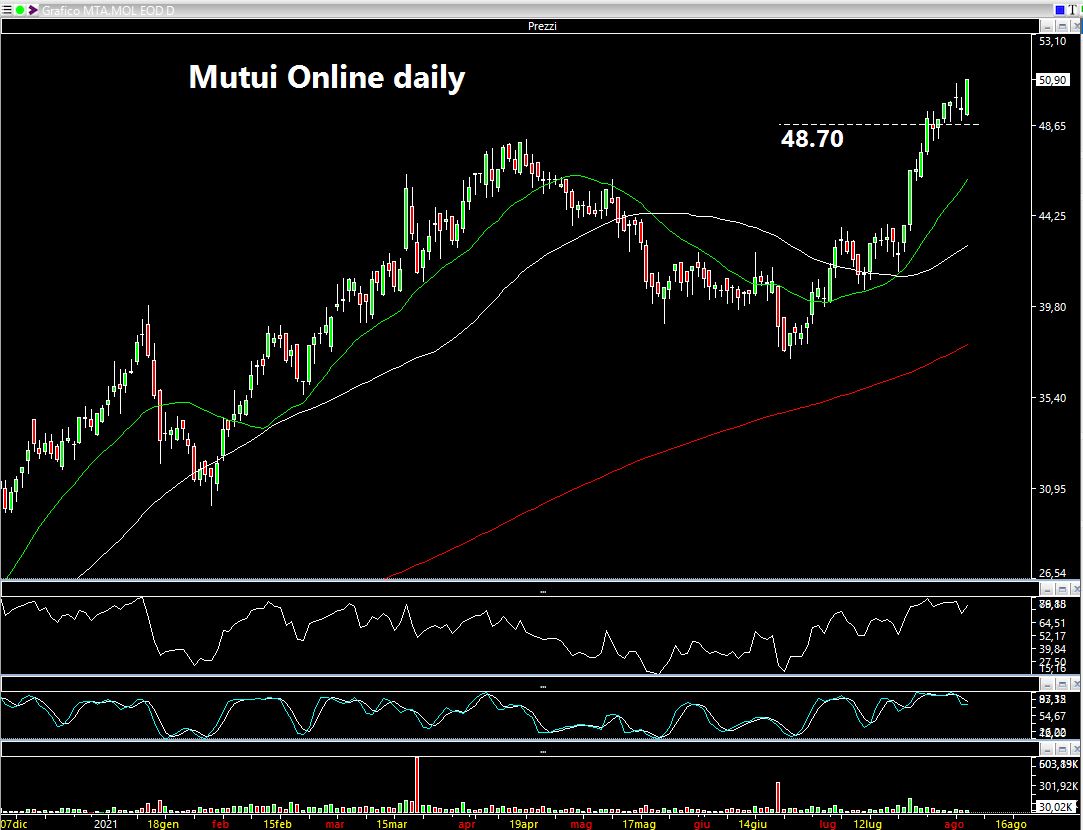Click the 14giu date on the time axis
The height and width of the screenshot is (830, 1083).
tap(753, 824)
